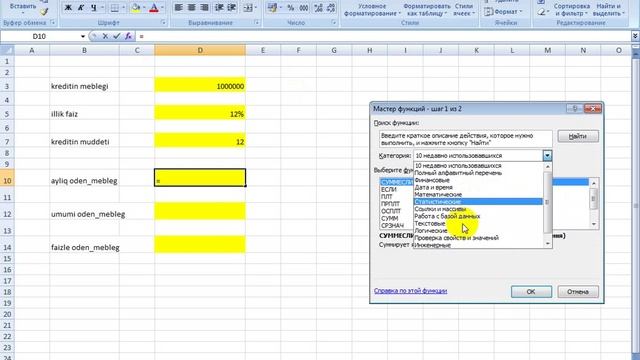Open the Условное форматирование menu
This screenshot has width=640, height=360.
click(372, 10)
